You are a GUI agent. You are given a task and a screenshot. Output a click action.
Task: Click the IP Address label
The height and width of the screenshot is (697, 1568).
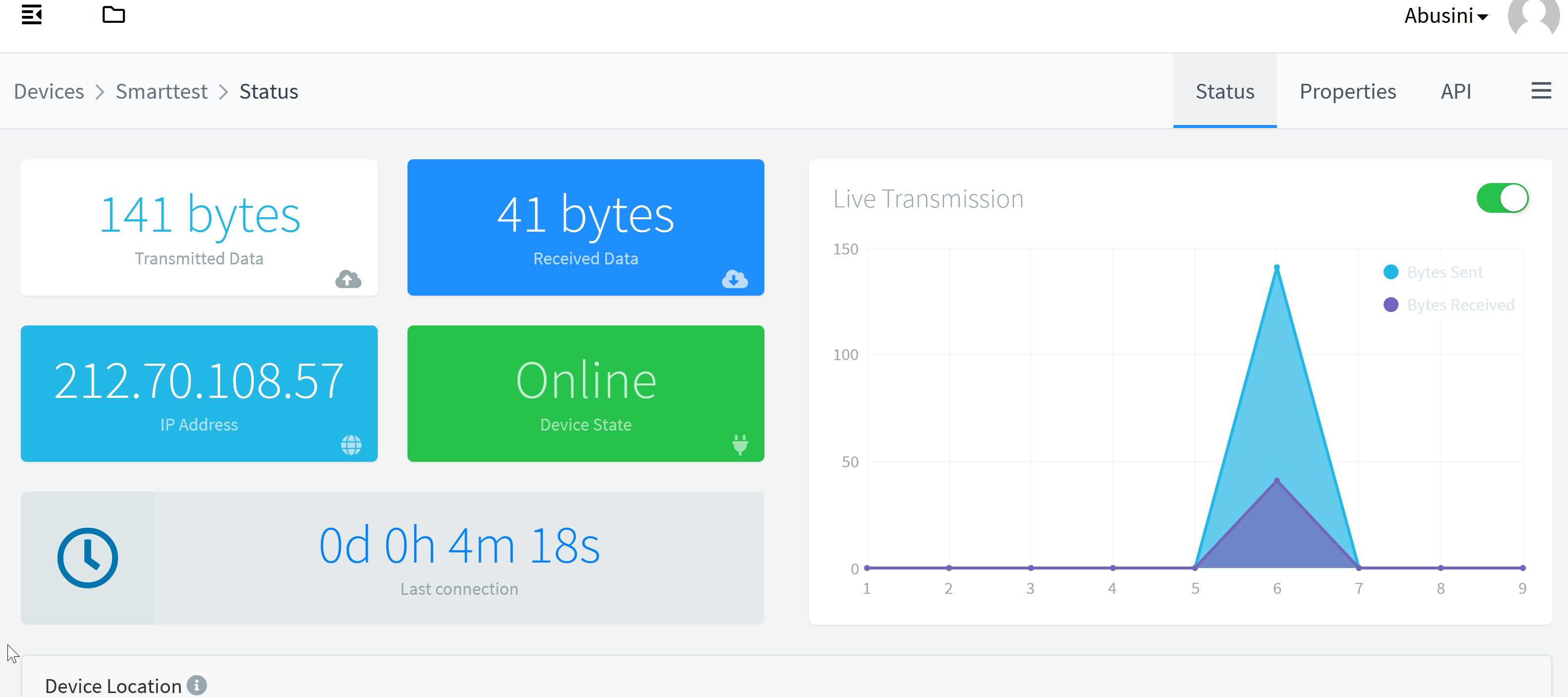point(199,425)
